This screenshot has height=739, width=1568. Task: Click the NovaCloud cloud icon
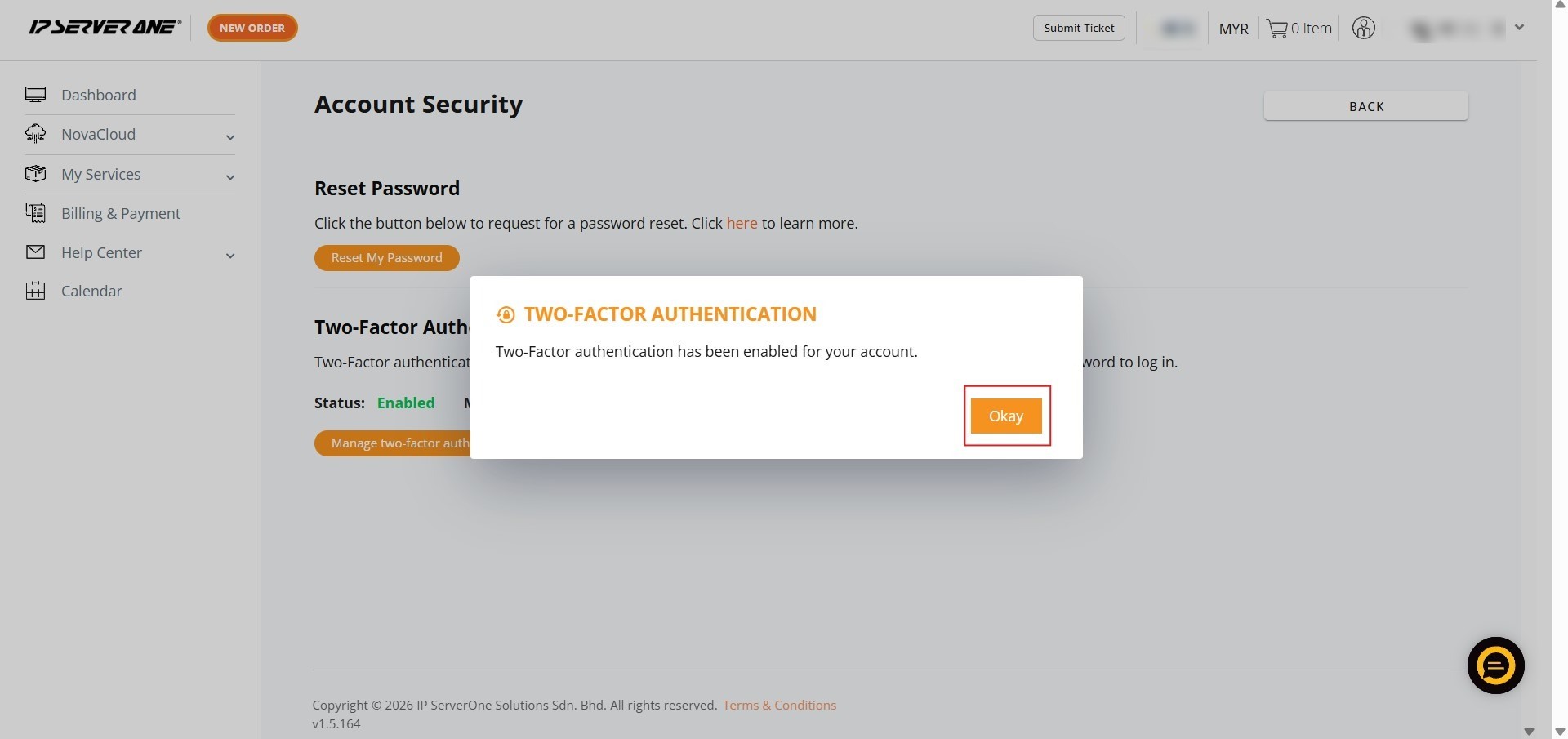[x=35, y=134]
